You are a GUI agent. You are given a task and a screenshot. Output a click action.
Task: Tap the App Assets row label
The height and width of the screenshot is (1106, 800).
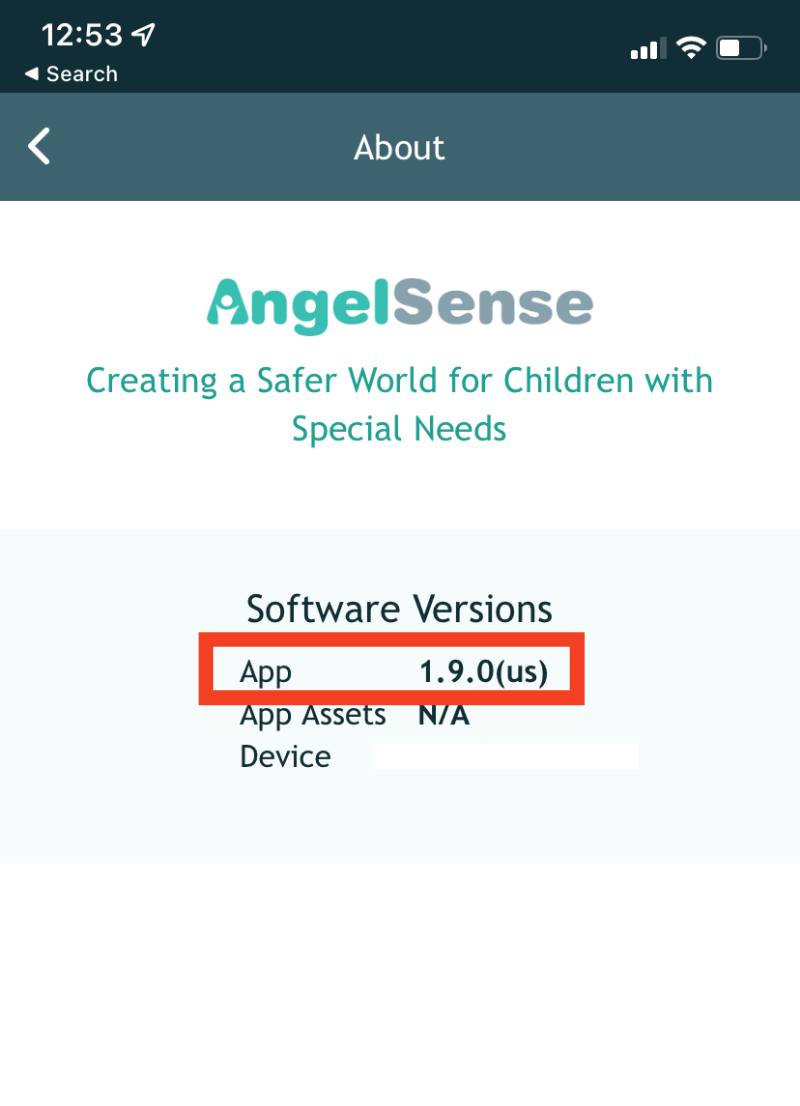point(312,714)
